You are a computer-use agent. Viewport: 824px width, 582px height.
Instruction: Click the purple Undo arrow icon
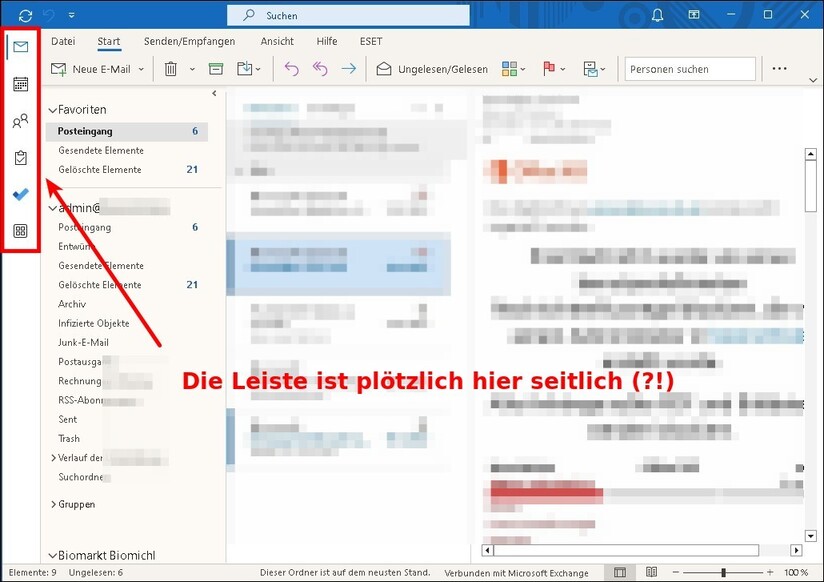(291, 68)
